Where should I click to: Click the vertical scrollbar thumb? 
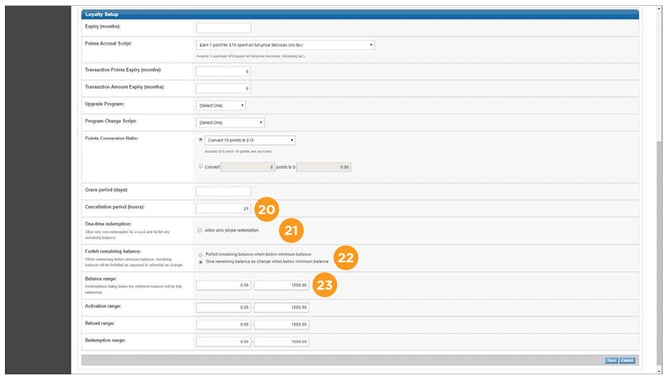tap(659, 252)
